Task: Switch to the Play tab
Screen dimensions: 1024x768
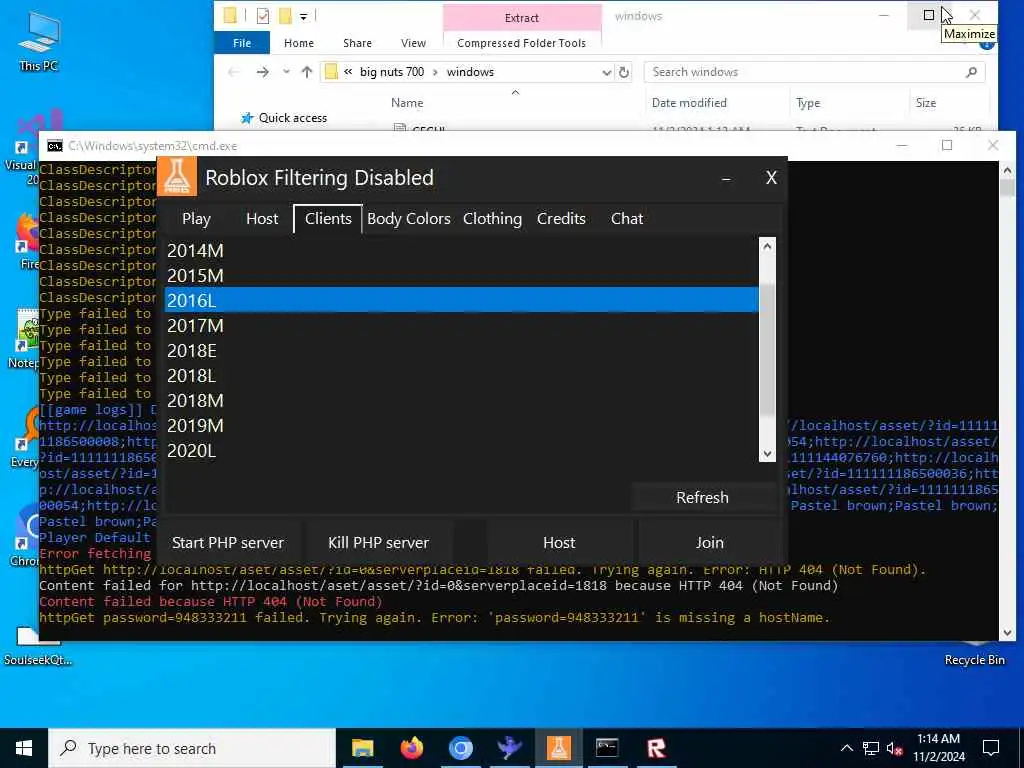Action: click(196, 219)
